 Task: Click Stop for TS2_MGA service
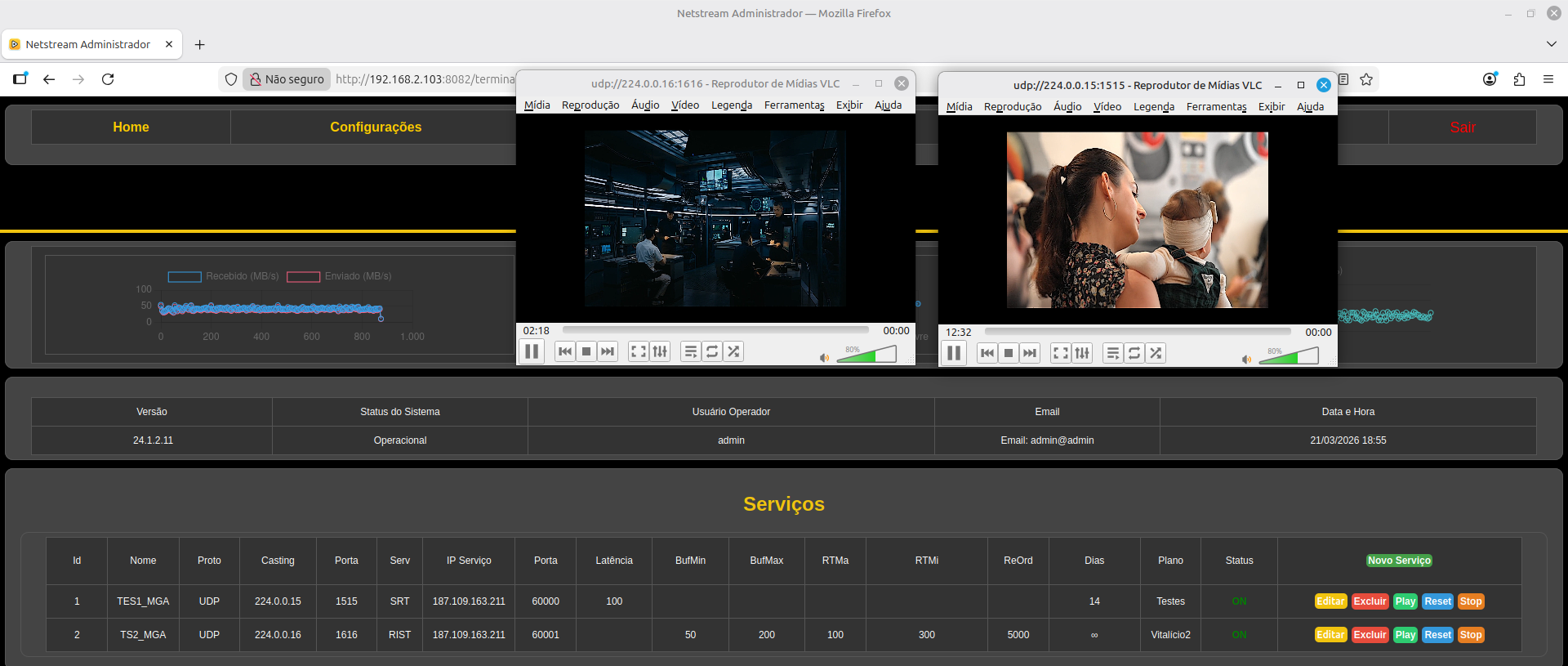click(x=1471, y=635)
